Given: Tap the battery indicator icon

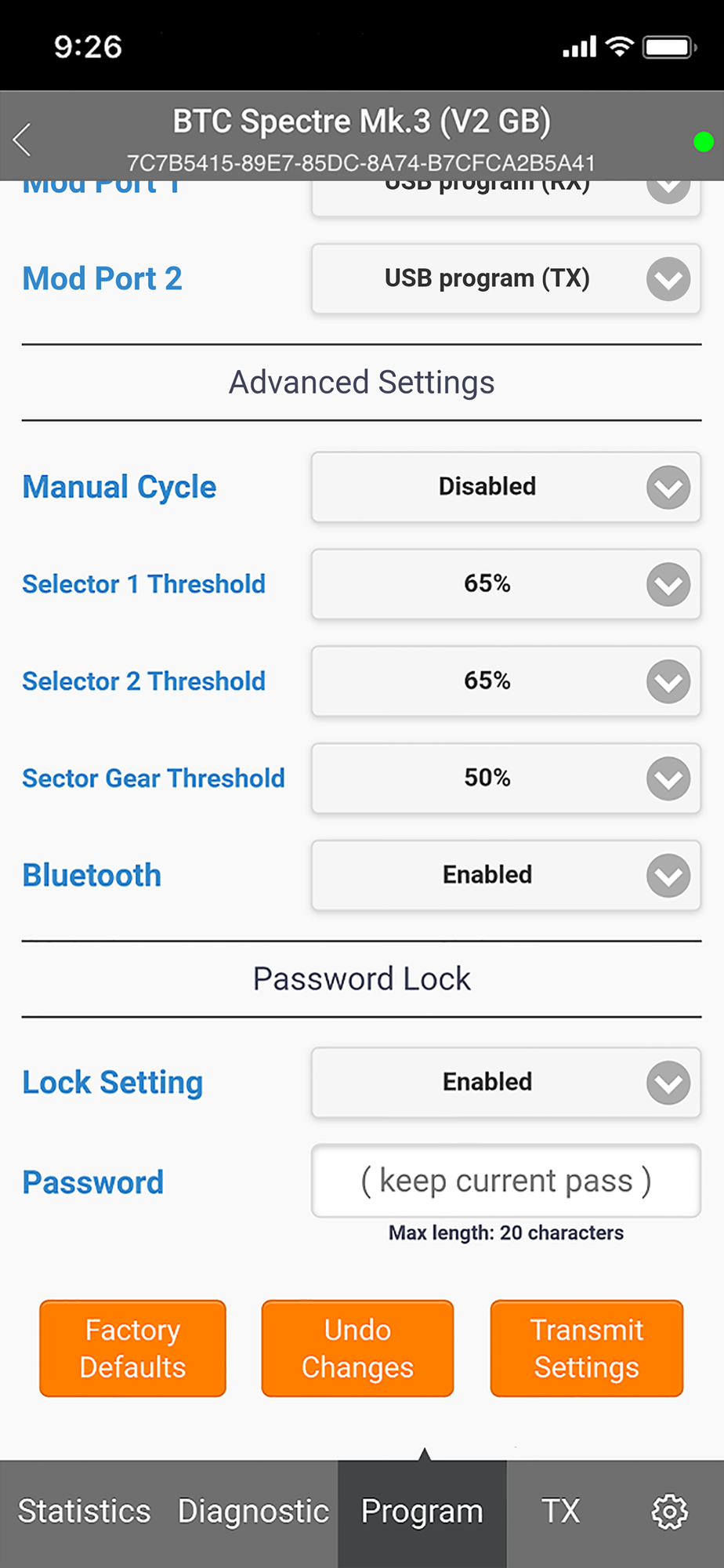Looking at the screenshot, I should 669,47.
